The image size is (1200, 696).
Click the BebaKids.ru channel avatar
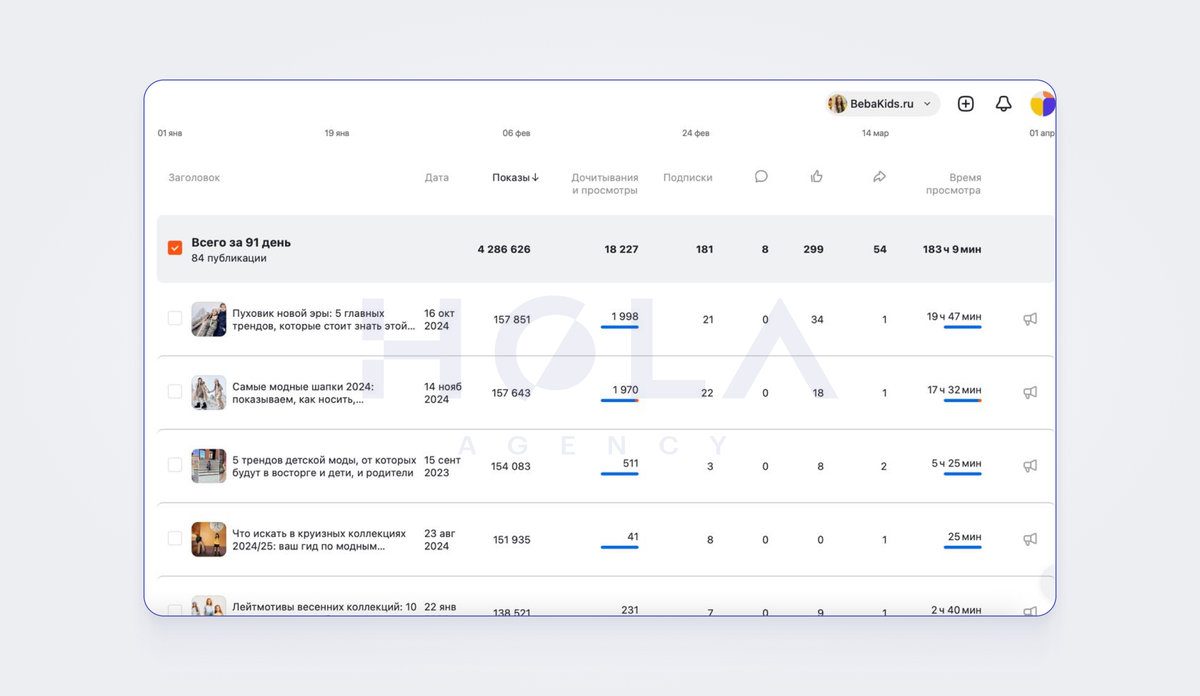pos(837,103)
